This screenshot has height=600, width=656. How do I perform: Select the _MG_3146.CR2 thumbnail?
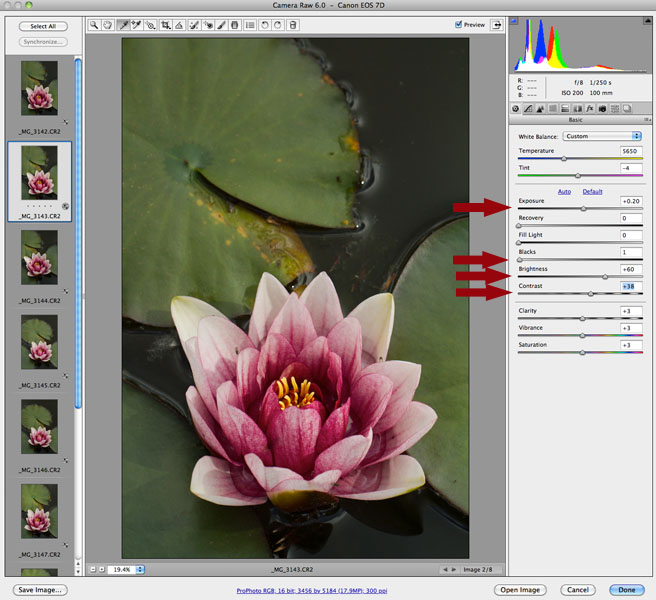[39, 426]
